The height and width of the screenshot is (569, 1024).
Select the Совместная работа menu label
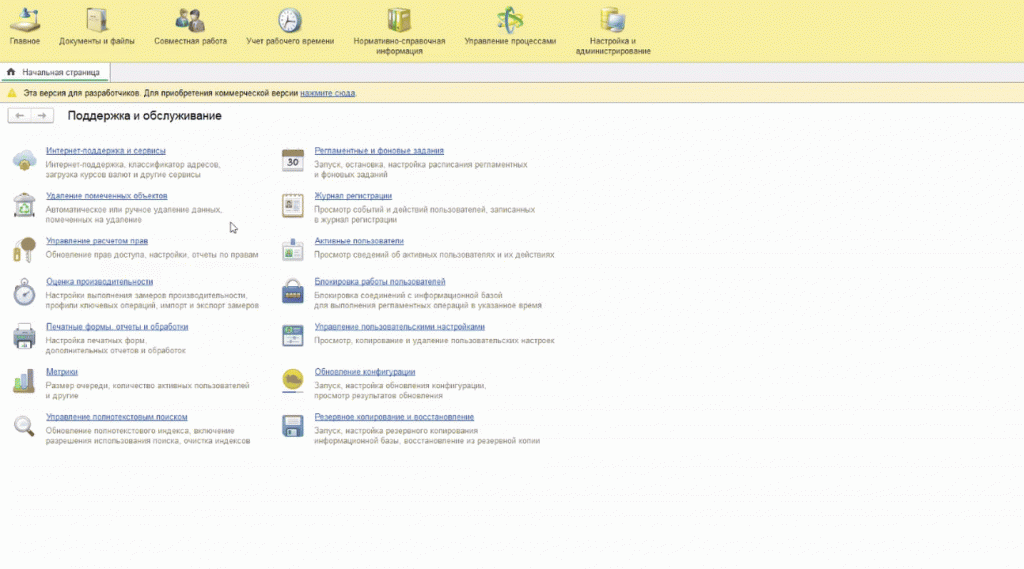(x=190, y=41)
